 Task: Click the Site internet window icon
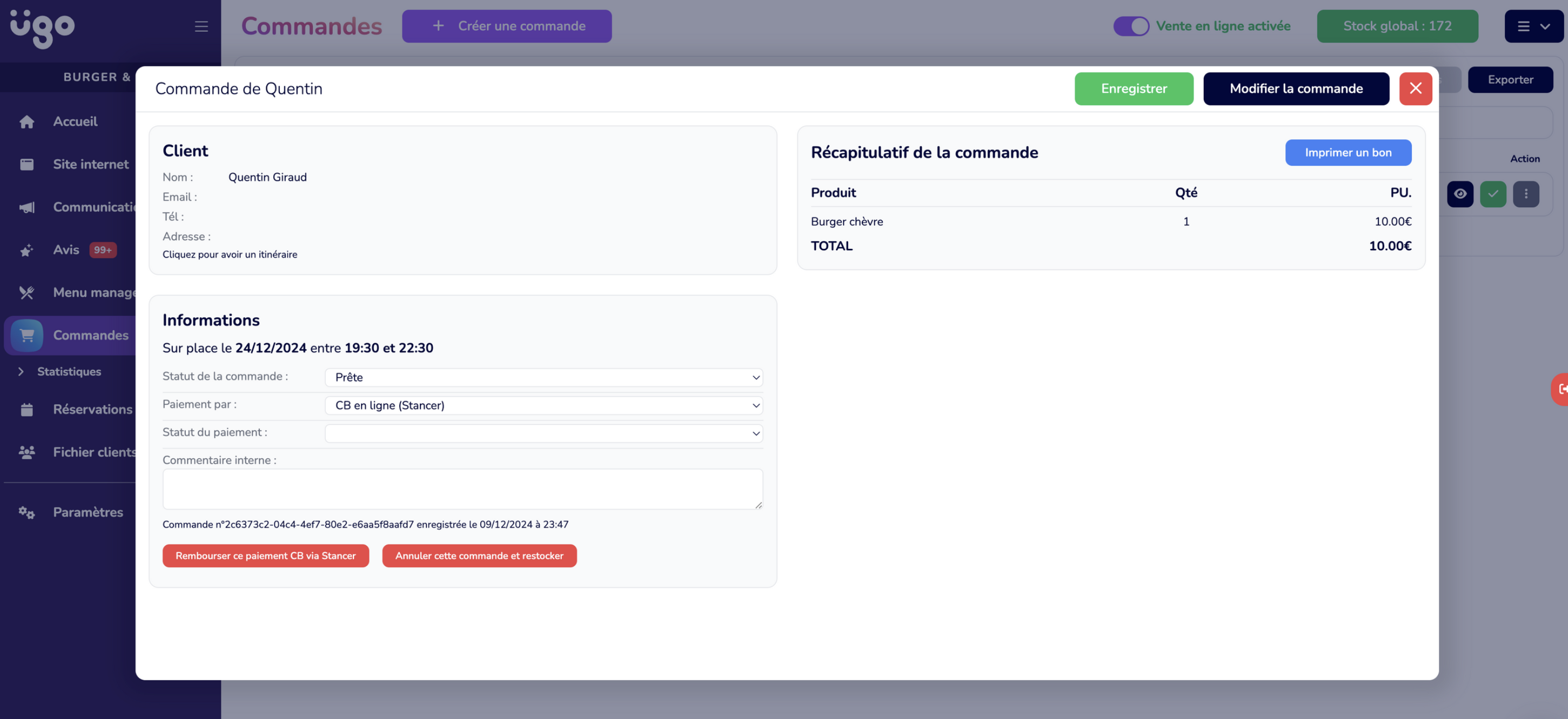click(27, 164)
